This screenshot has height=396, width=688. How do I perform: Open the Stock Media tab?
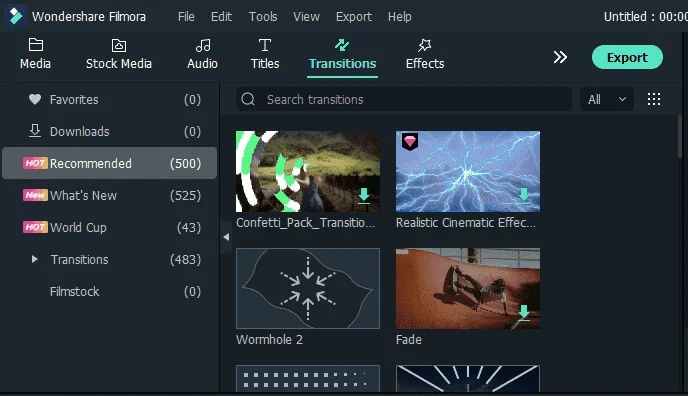click(x=119, y=54)
